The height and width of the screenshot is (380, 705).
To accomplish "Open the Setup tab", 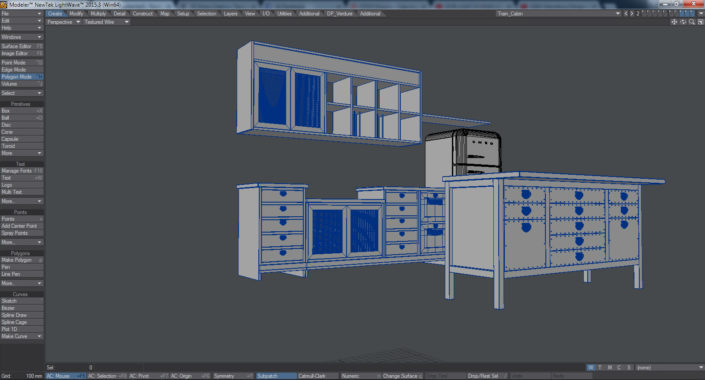I will coord(183,13).
